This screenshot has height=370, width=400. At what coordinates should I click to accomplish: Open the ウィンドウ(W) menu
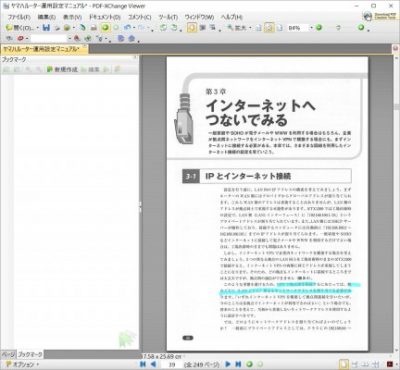[199, 17]
